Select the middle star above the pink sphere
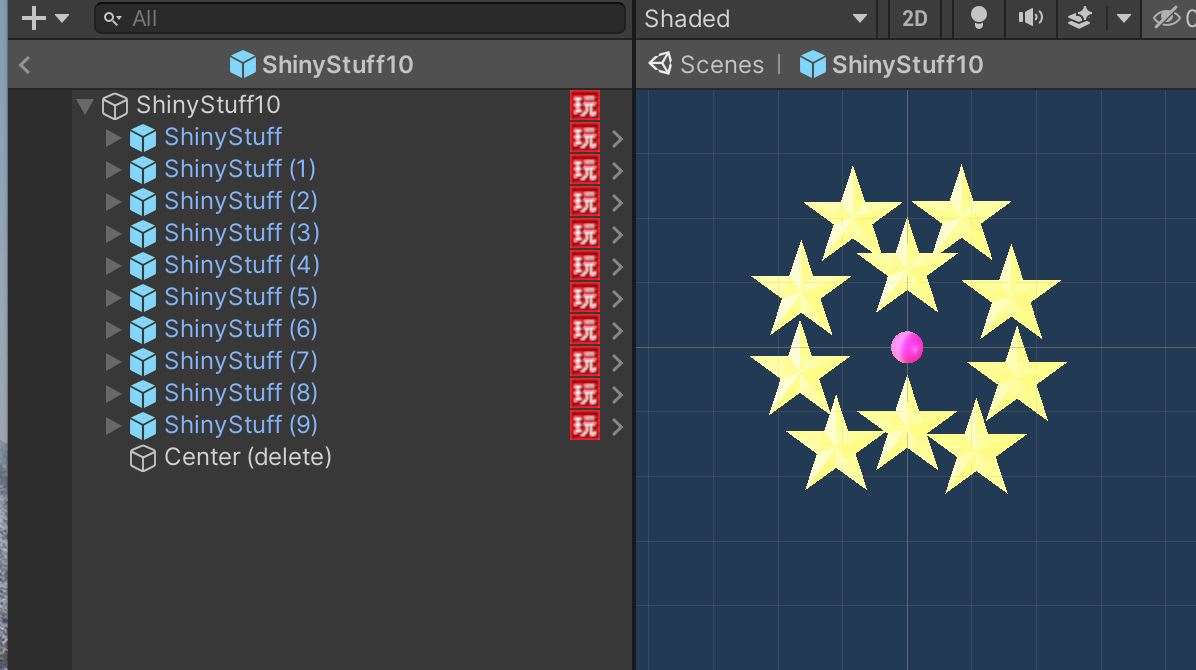The height and width of the screenshot is (670, 1196). (x=907, y=266)
